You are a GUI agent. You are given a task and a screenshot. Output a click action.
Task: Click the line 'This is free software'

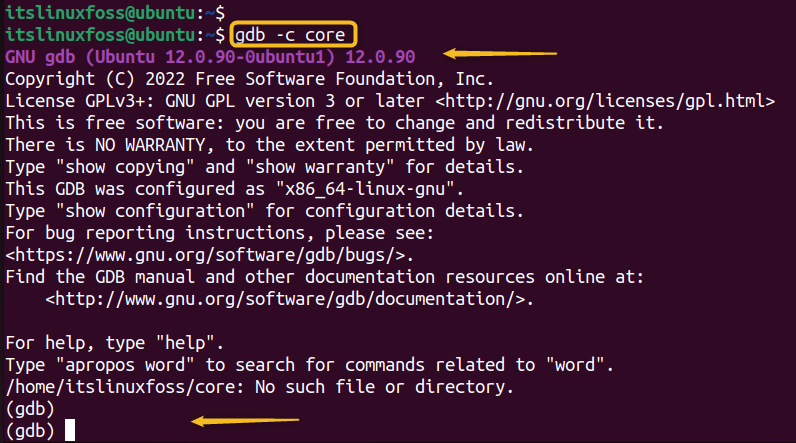click(334, 123)
